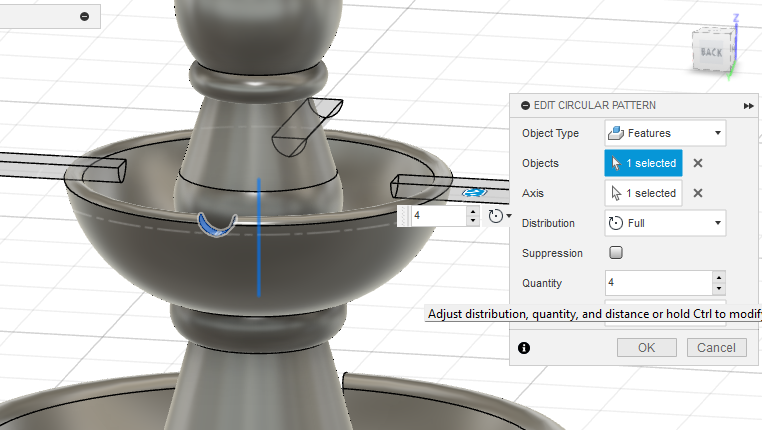Viewport: 762px width, 430px height.
Task: Open the in-canvas distribution type dropdown
Action: [x=500, y=216]
